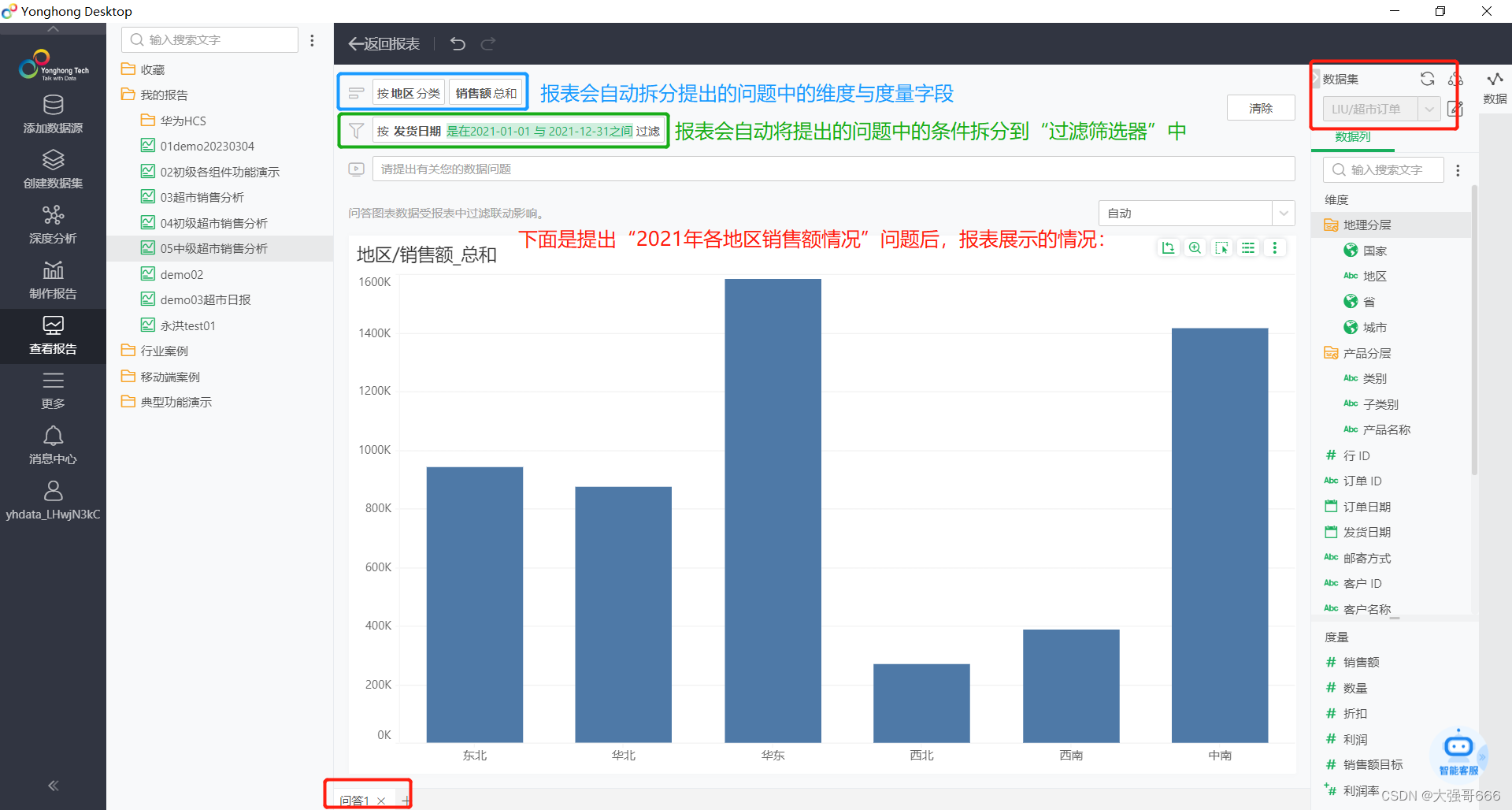1512x810 pixels.
Task: Open 添加数据源 in the left sidebar
Action: tap(53, 115)
